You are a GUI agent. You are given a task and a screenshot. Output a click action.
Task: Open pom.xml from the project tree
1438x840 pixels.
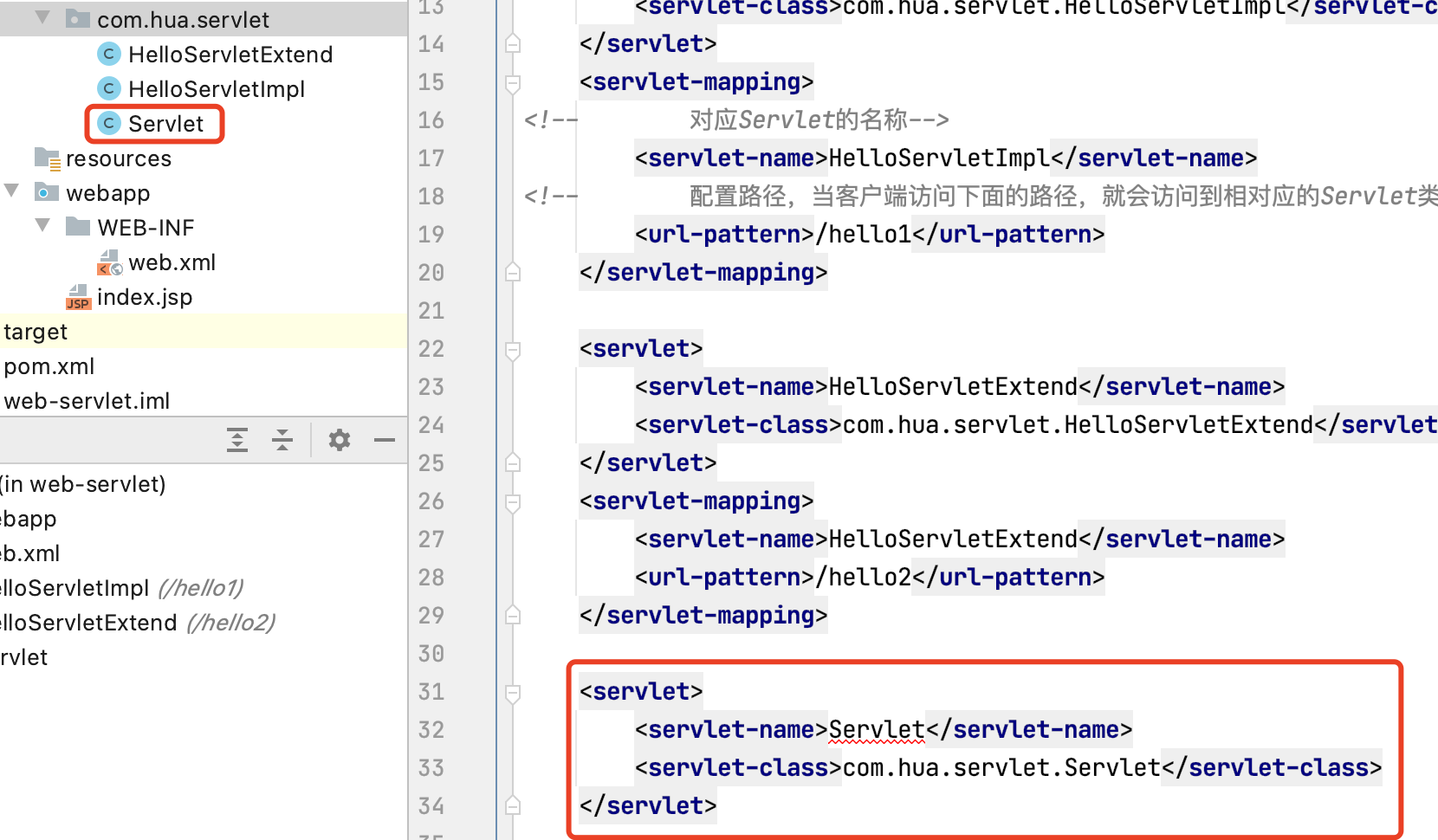(x=49, y=365)
